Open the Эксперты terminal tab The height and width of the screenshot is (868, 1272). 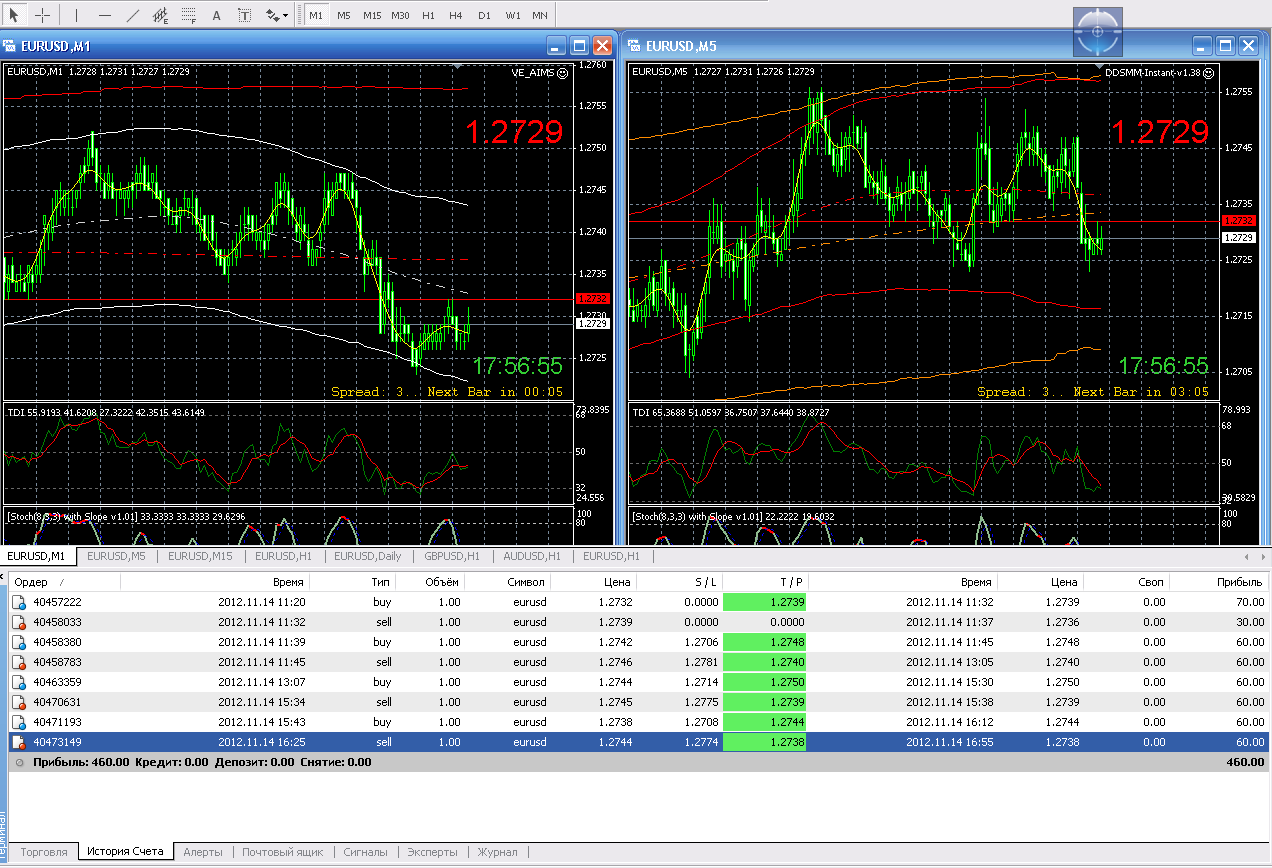click(x=432, y=852)
